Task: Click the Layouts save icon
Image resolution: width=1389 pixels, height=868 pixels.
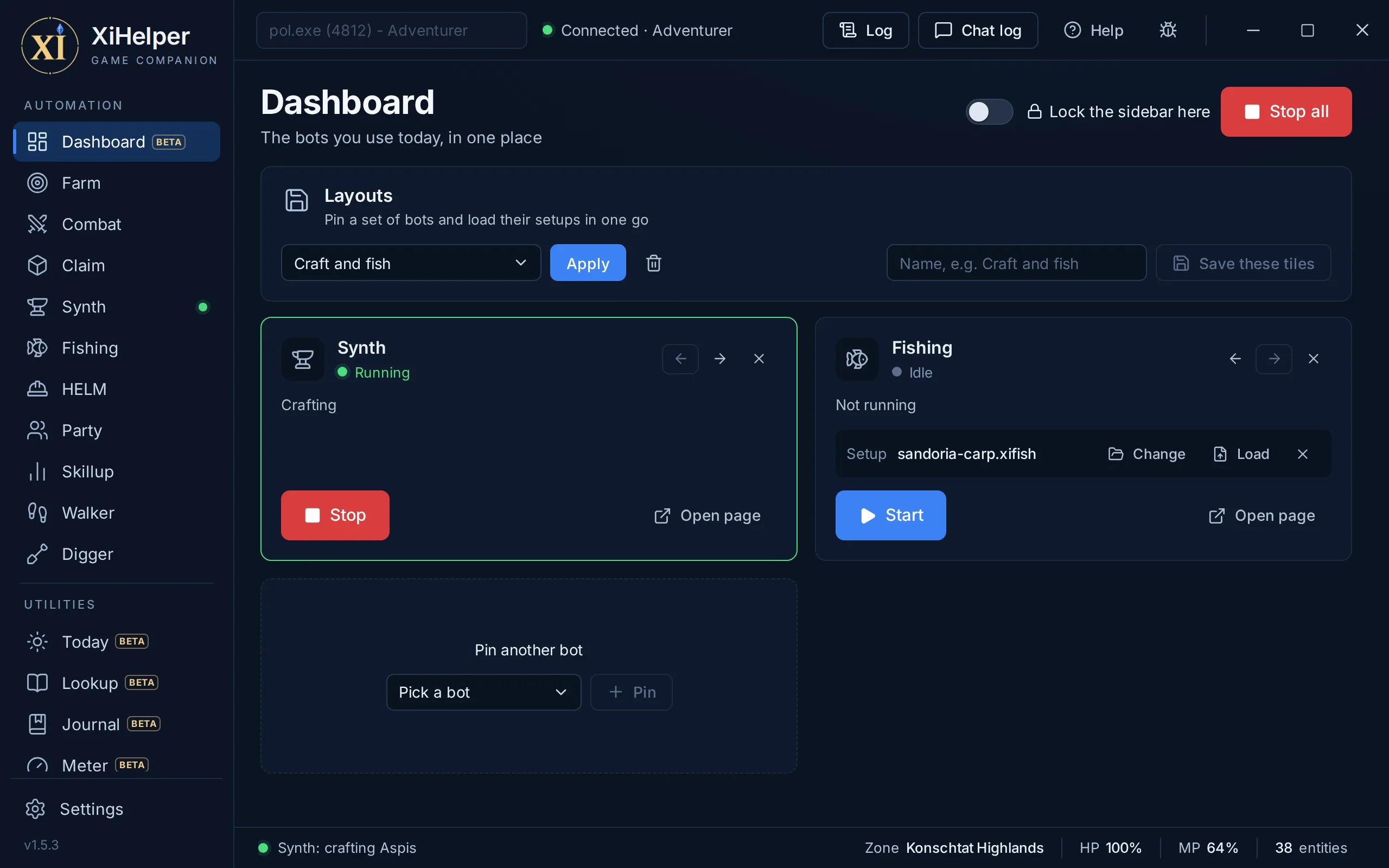Action: pyautogui.click(x=297, y=200)
